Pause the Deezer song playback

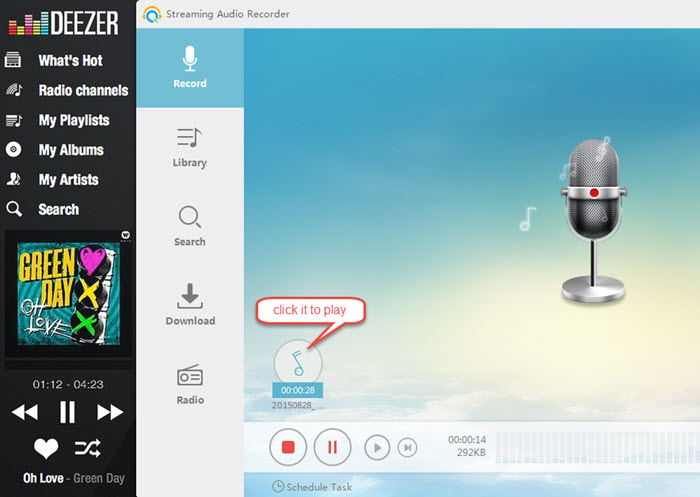point(67,412)
